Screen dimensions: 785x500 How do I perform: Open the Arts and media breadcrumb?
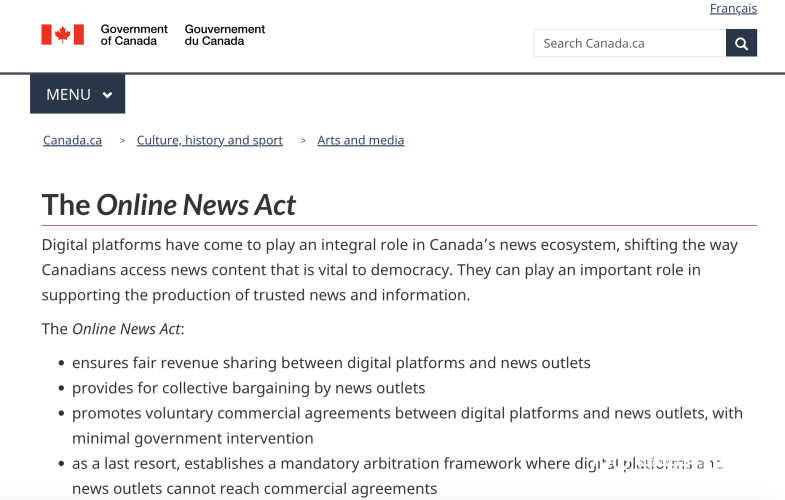[360, 140]
